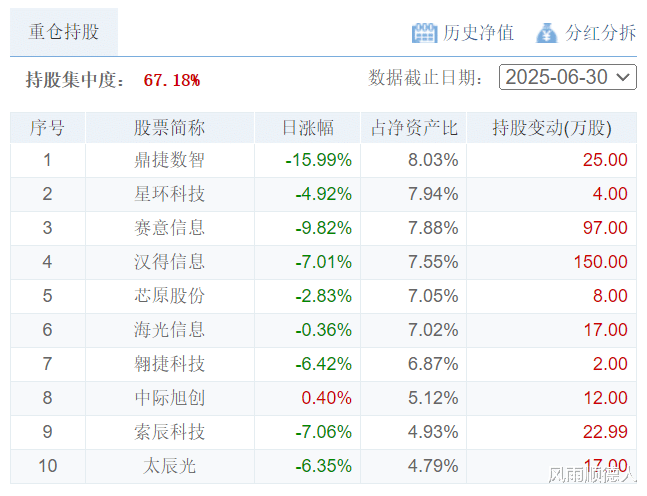This screenshot has width=647, height=496.
Task: Select the 7.02% net asset ratio
Action: [433, 330]
